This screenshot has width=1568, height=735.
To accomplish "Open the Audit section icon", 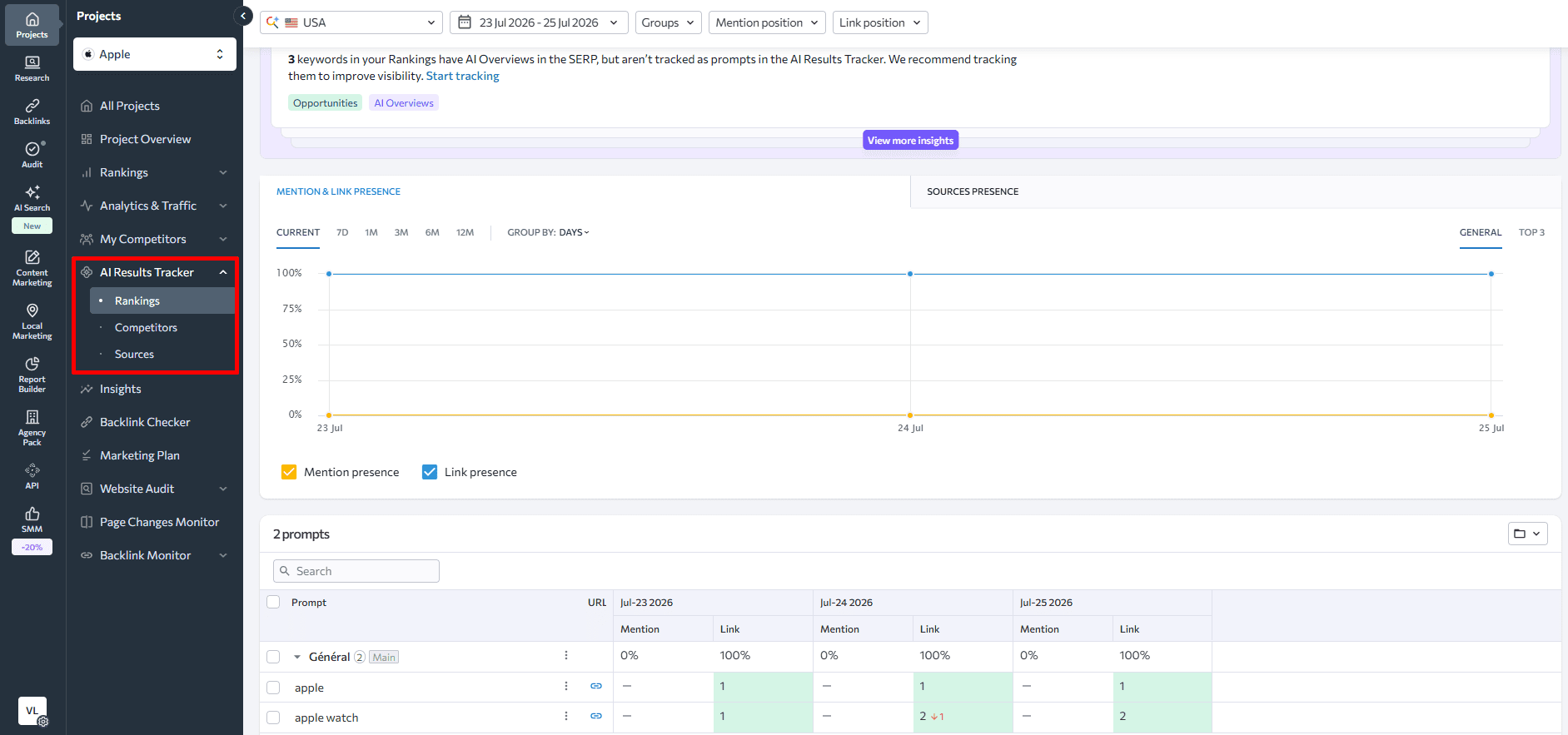I will (x=32, y=155).
